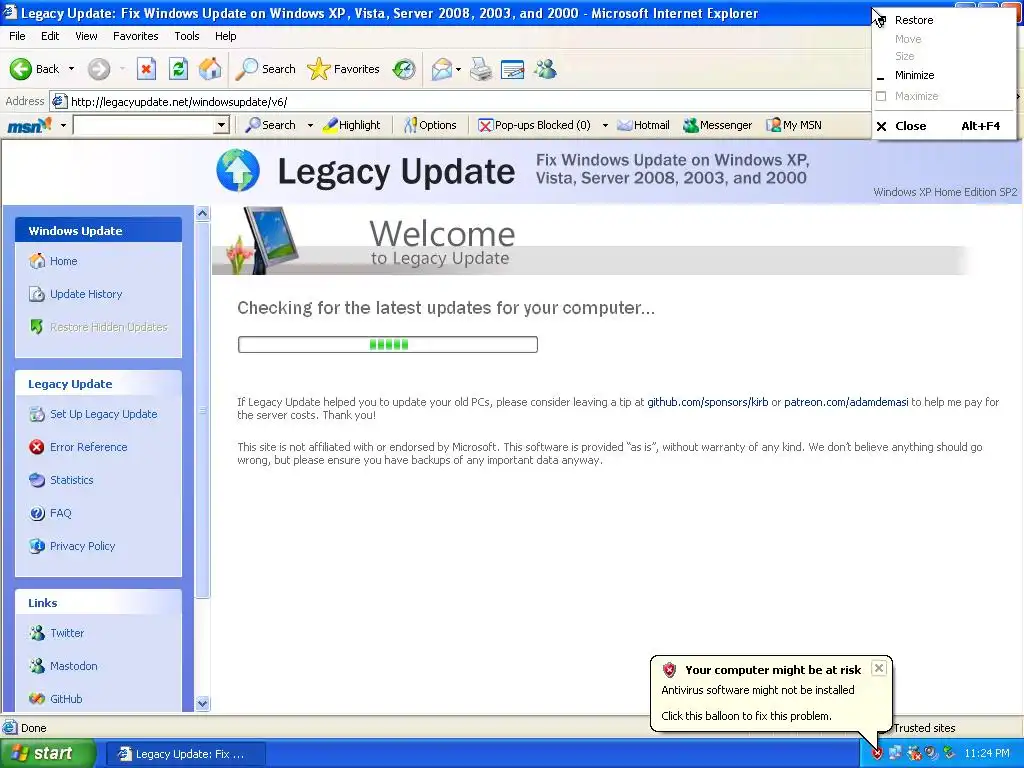Toggle Highlight on the MSN toolbar
1024x768 pixels.
351,125
